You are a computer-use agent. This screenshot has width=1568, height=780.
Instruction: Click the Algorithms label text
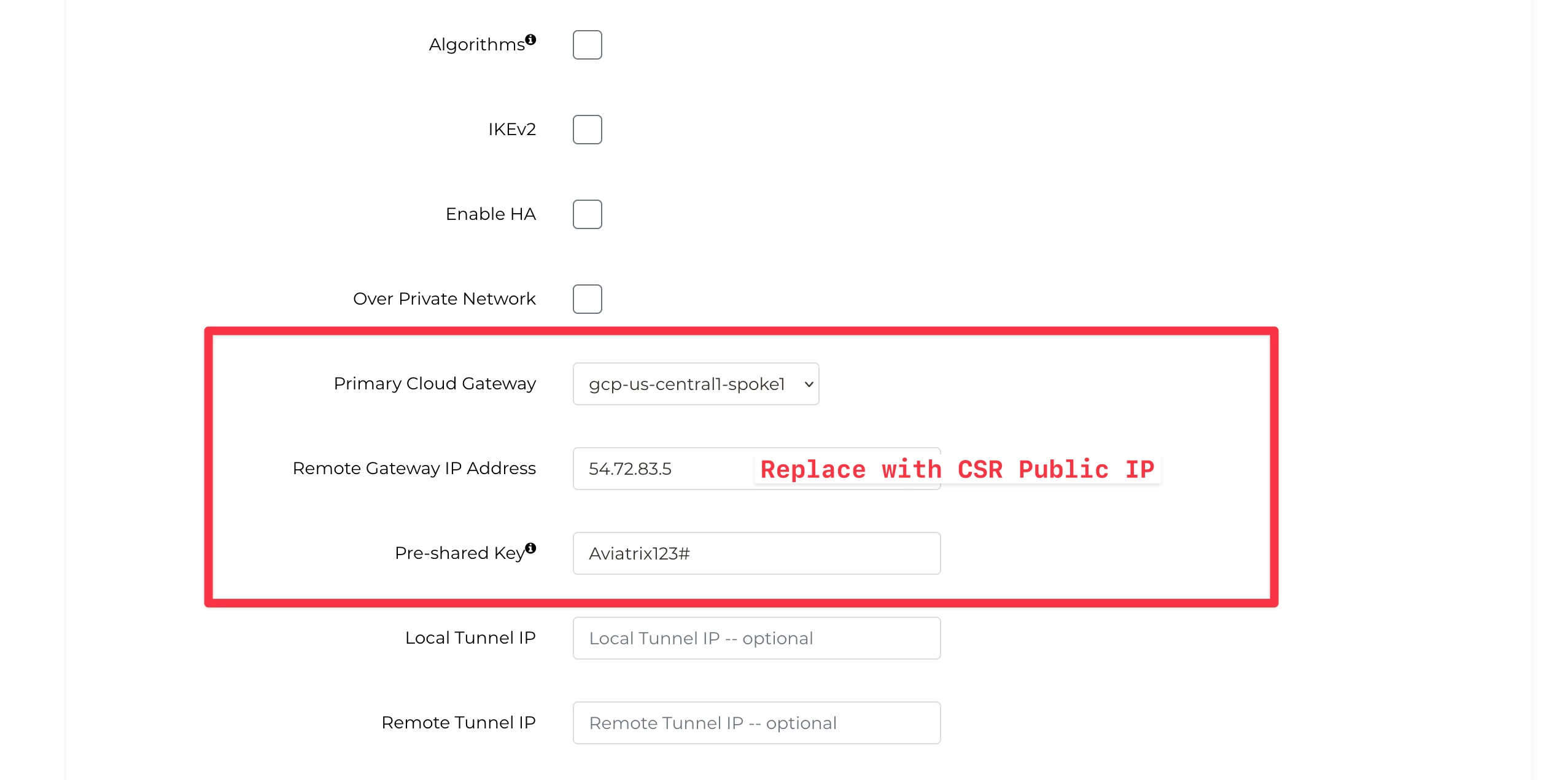[x=477, y=45]
